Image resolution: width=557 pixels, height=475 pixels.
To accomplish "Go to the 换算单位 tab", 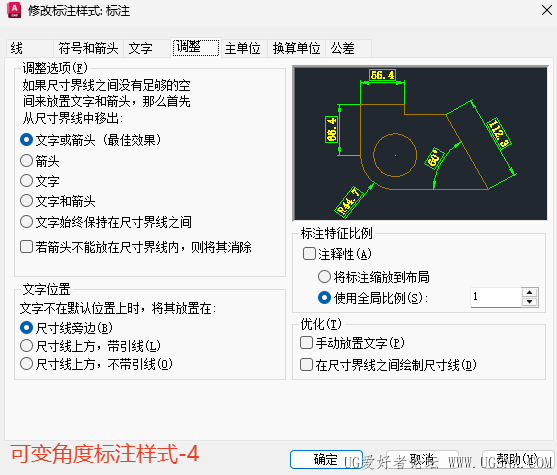I will click(296, 48).
